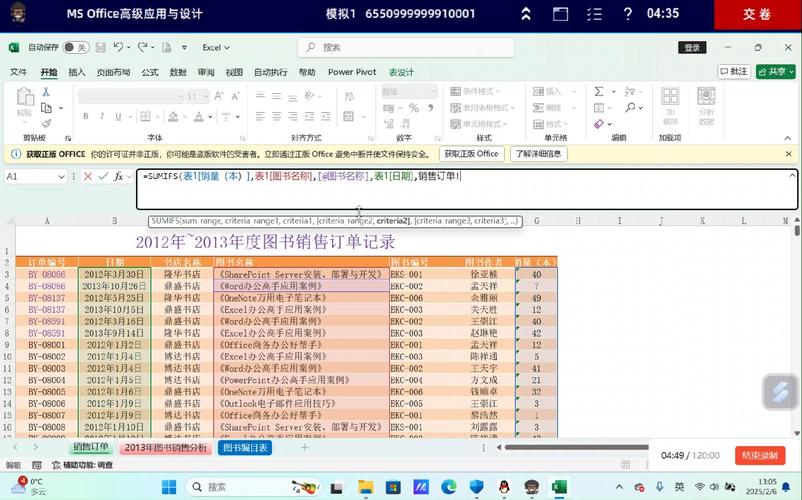Click the Format Painter brush icon
Image resolution: width=802 pixels, height=500 pixels.
click(x=47, y=123)
